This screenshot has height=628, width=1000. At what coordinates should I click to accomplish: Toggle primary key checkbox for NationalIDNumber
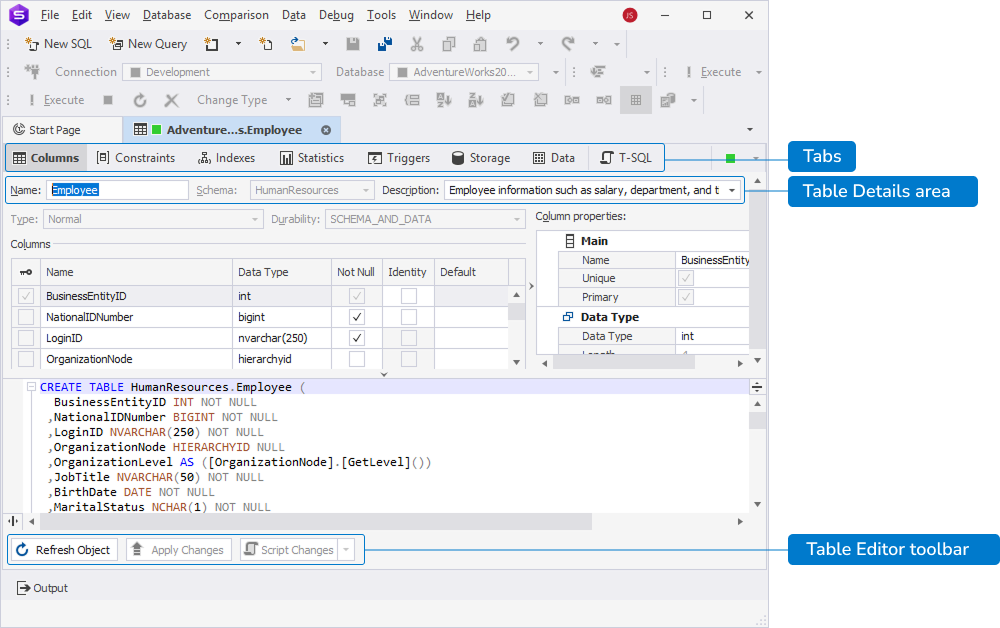point(26,317)
